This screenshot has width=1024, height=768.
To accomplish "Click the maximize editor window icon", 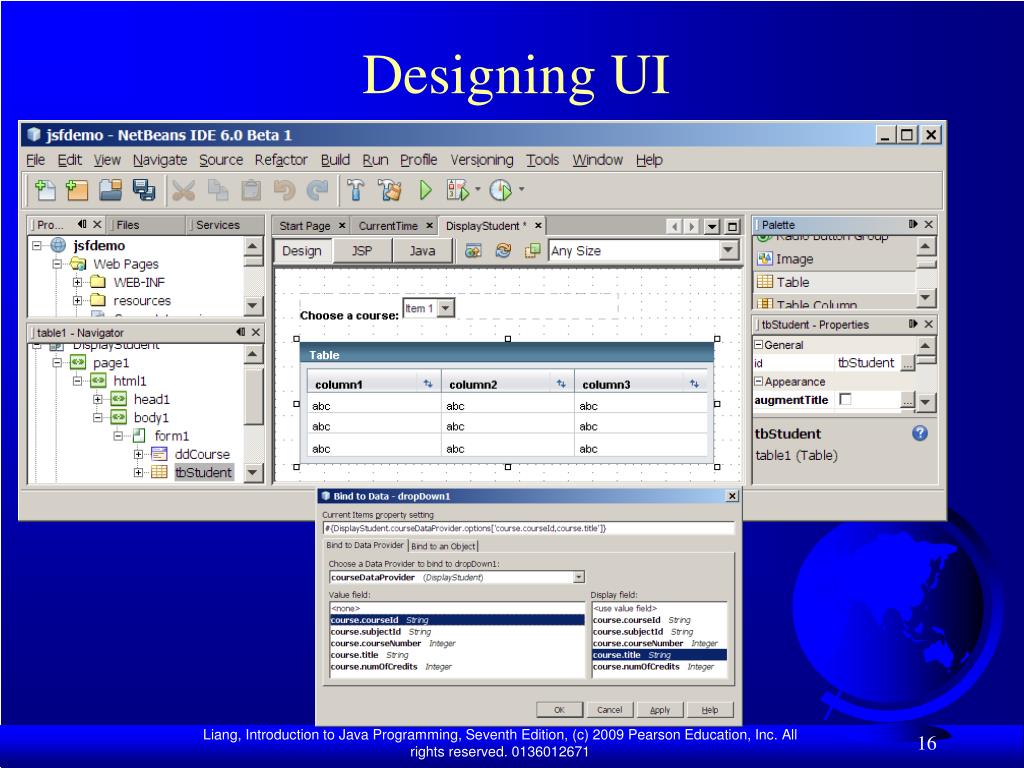I will click(733, 227).
